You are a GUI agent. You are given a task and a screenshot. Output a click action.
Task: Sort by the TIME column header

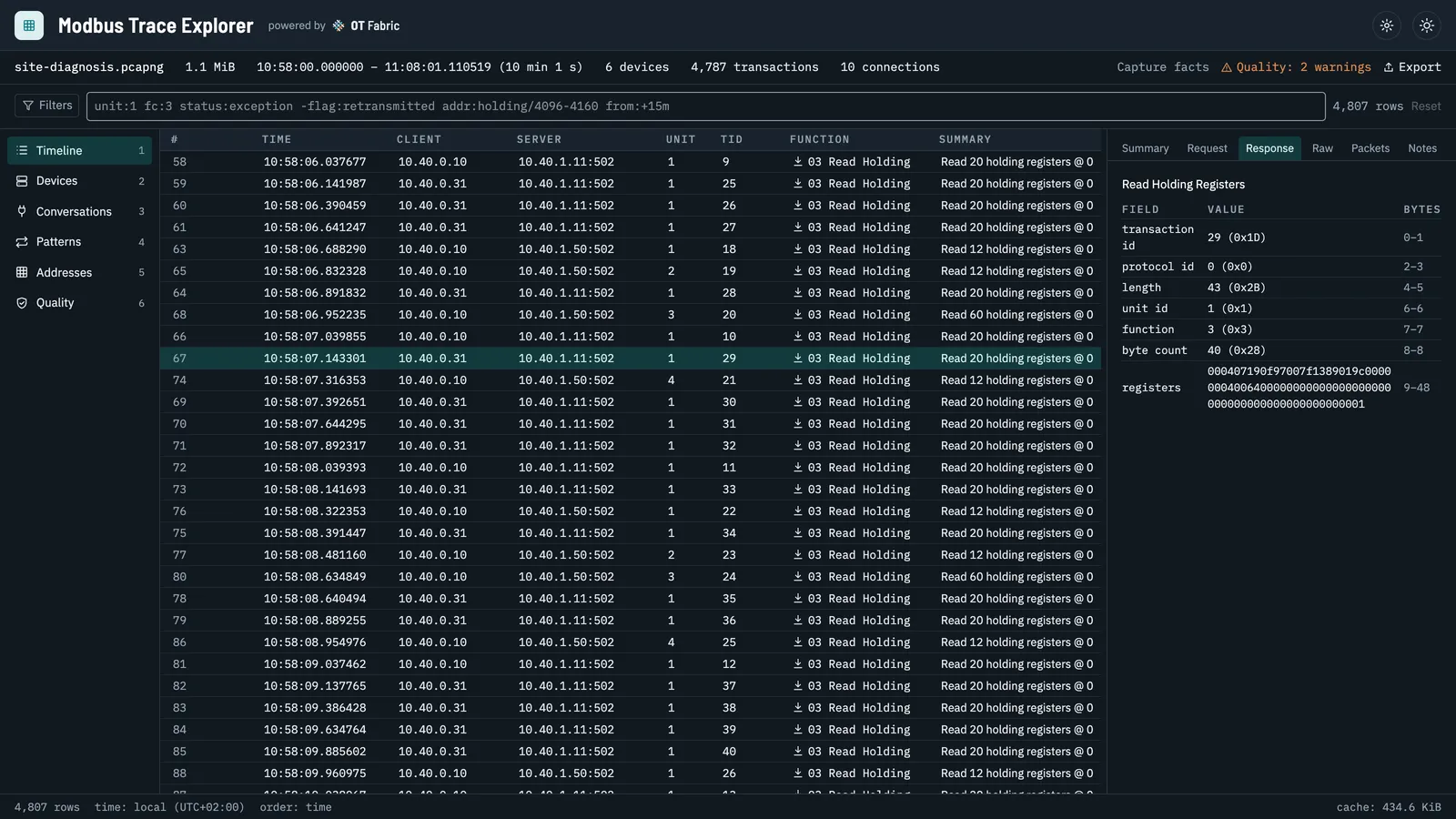277,139
